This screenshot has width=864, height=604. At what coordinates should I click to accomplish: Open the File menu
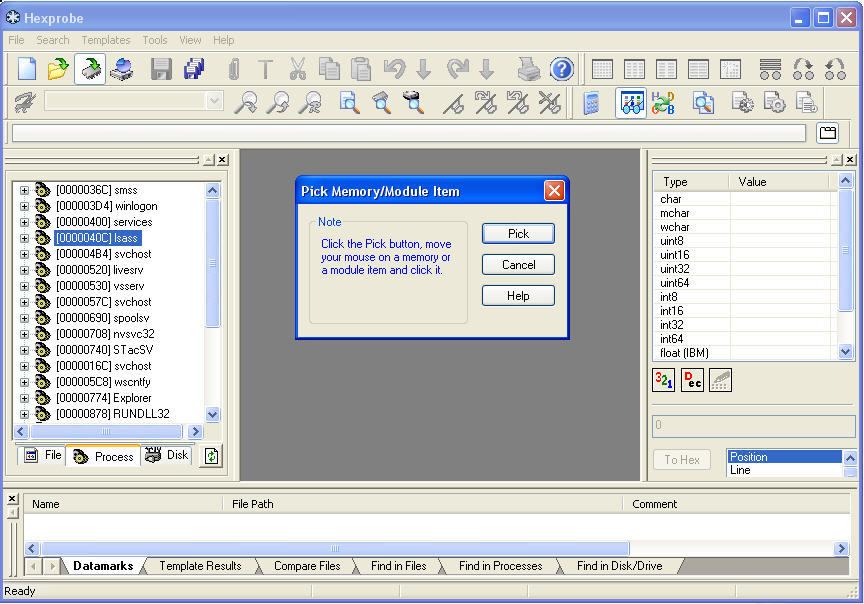tap(16, 40)
